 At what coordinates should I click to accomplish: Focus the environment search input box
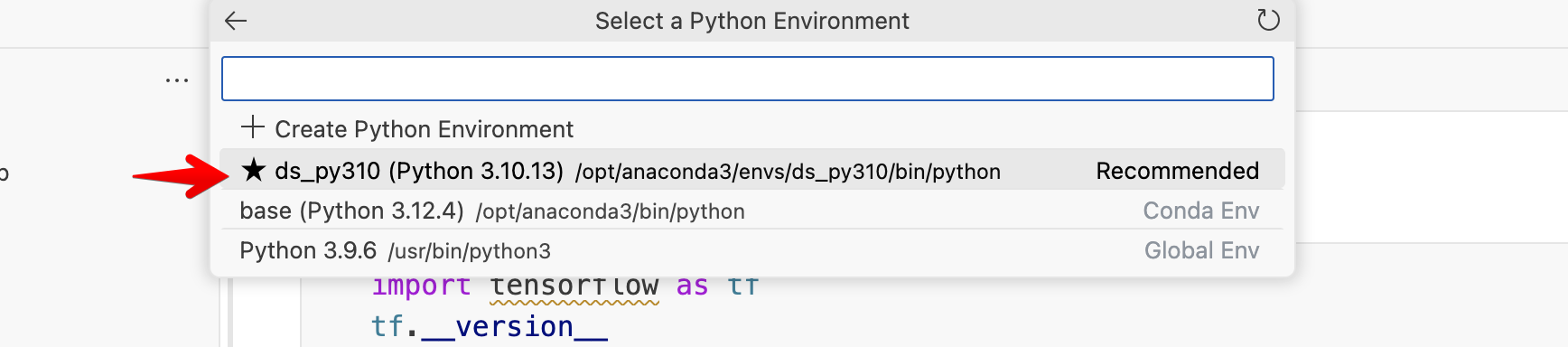point(748,79)
